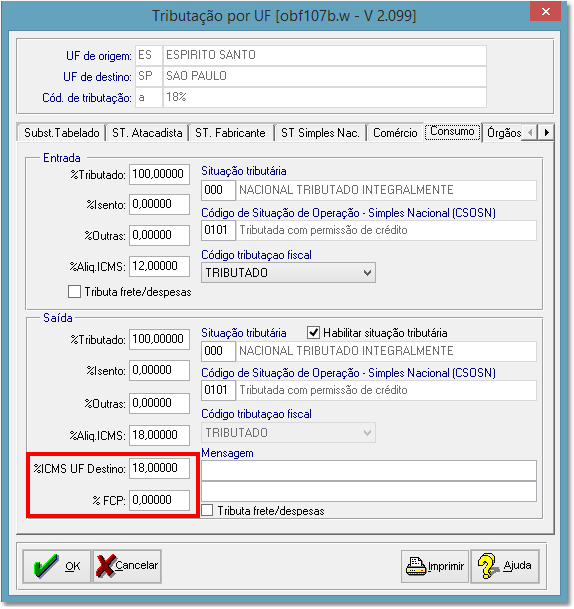Click Entrada NACIONAL TRIBUTADO INTEGRALMENTE text

click(x=346, y=190)
